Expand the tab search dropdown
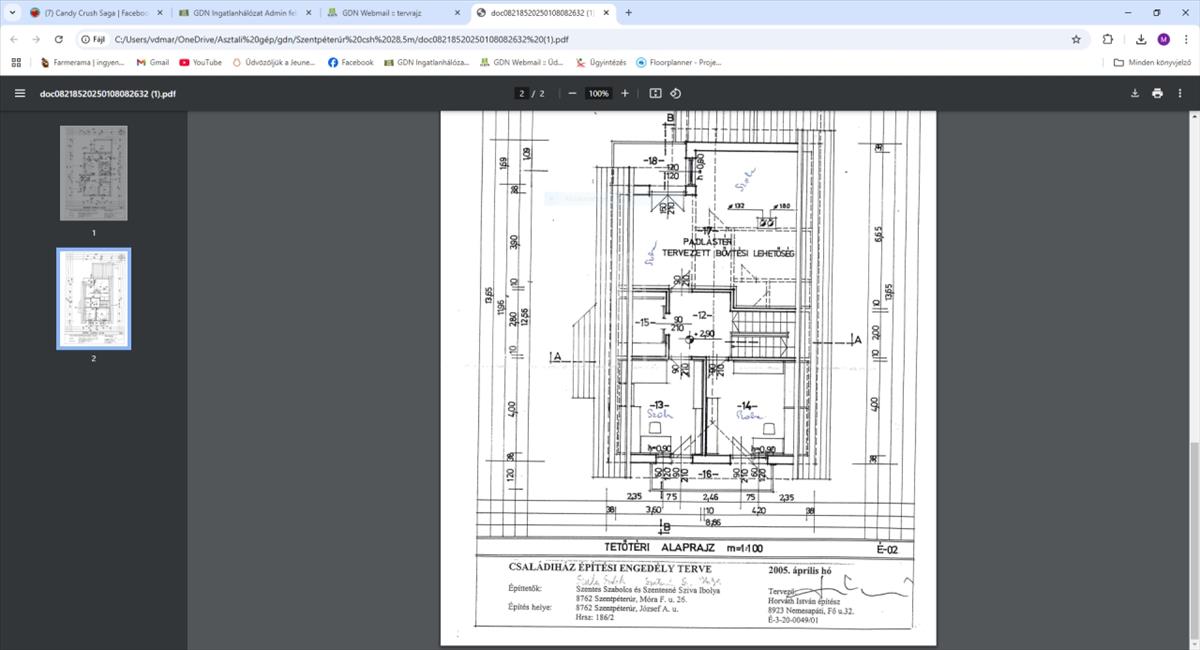 [x=11, y=13]
